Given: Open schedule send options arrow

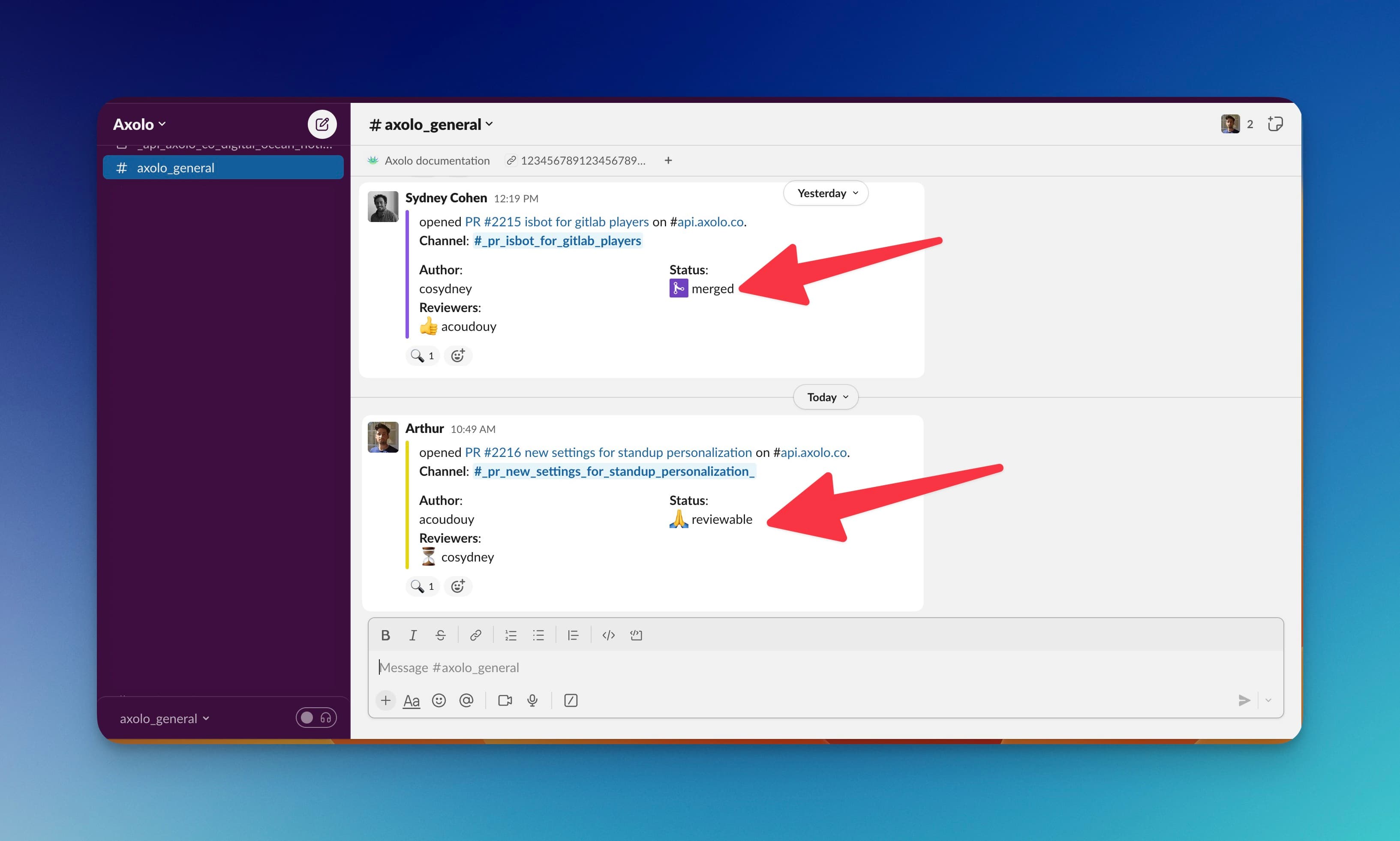Looking at the screenshot, I should pyautogui.click(x=1268, y=700).
